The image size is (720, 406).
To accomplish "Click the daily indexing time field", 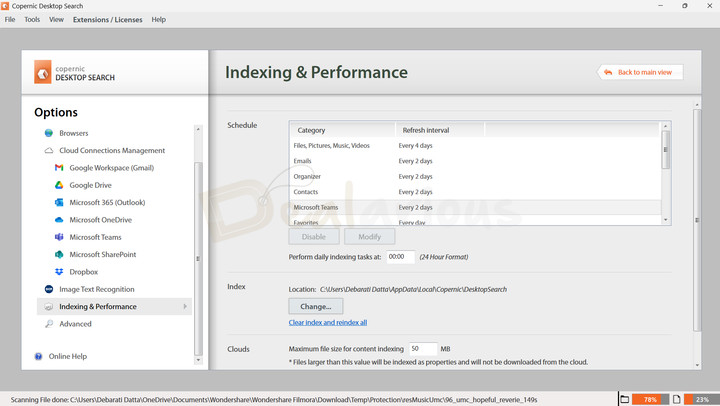I will tap(400, 257).
